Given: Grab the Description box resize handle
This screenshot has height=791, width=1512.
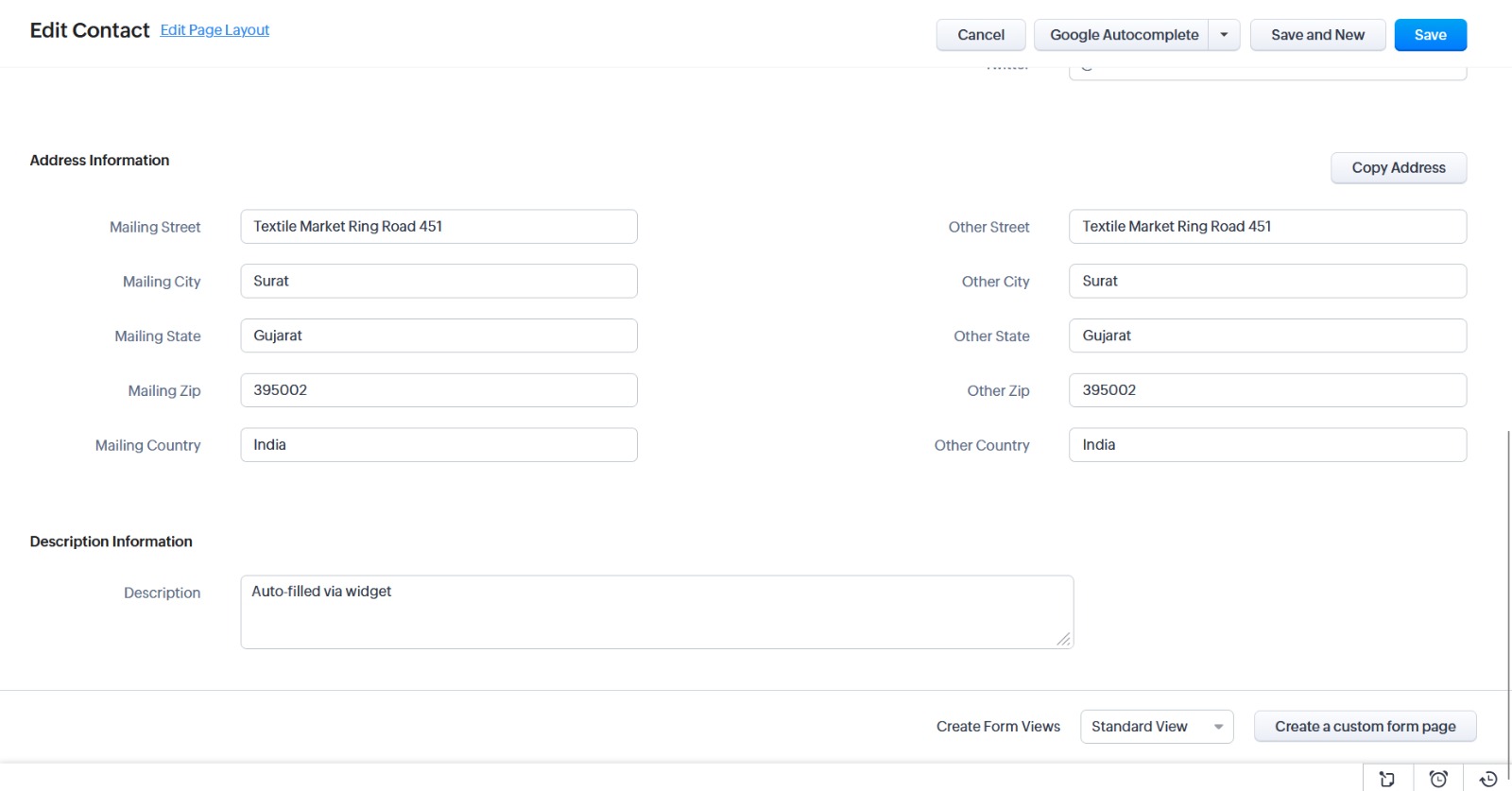Looking at the screenshot, I should [1064, 640].
